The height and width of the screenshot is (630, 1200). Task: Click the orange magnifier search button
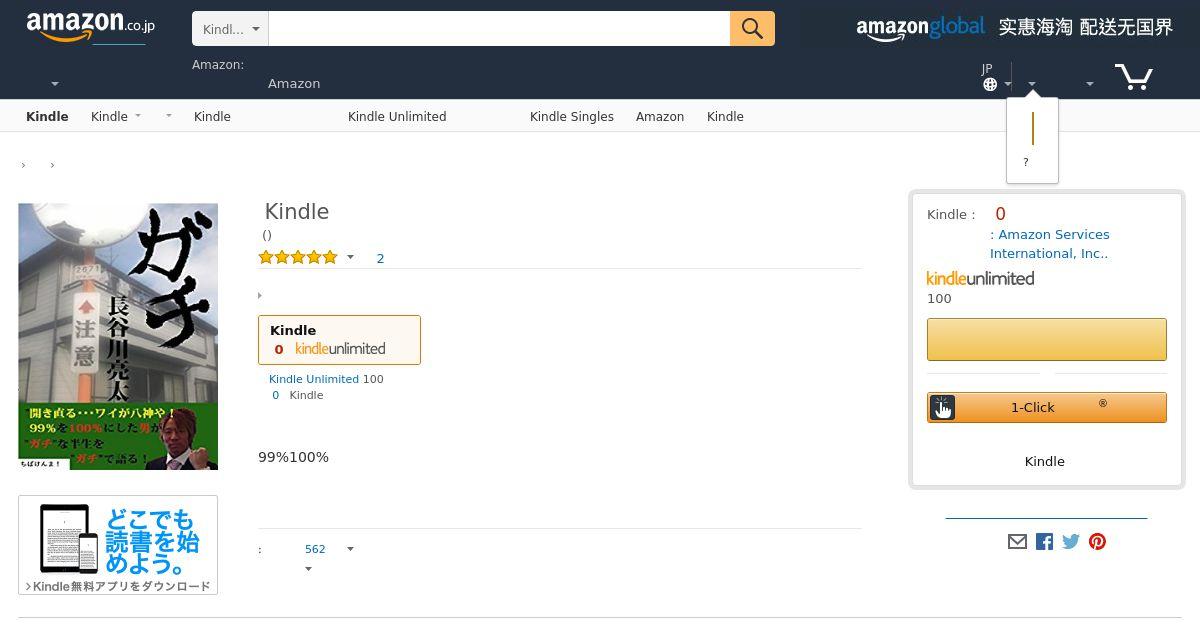coord(752,29)
